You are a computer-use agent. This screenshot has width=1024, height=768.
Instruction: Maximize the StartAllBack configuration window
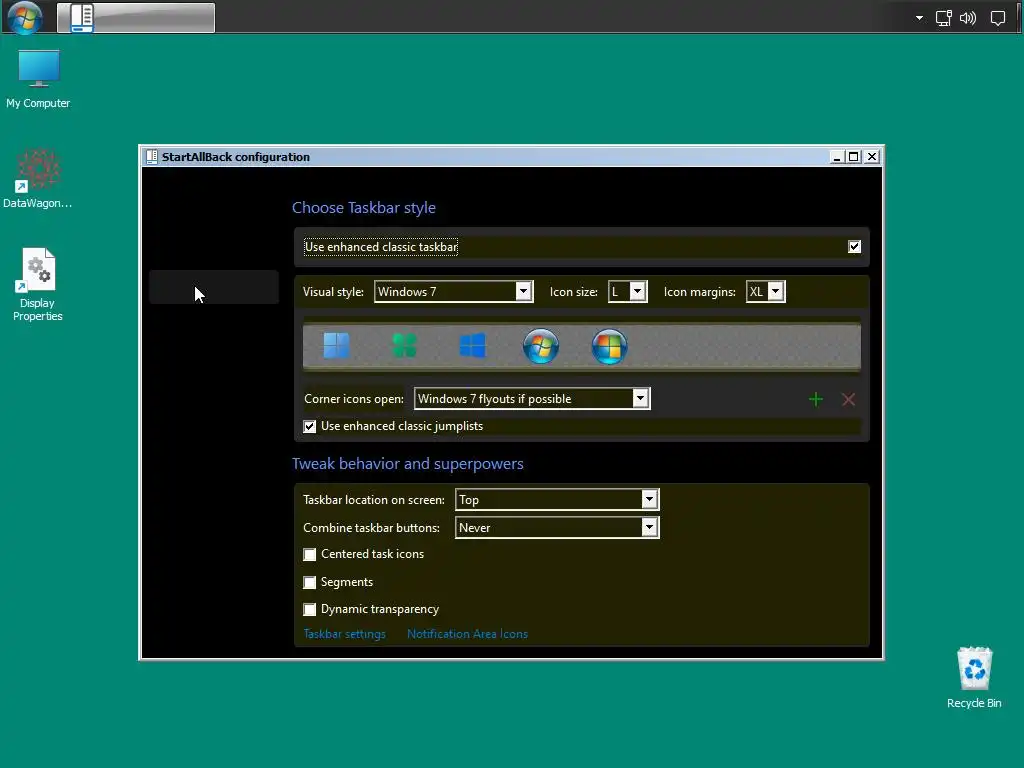point(854,157)
